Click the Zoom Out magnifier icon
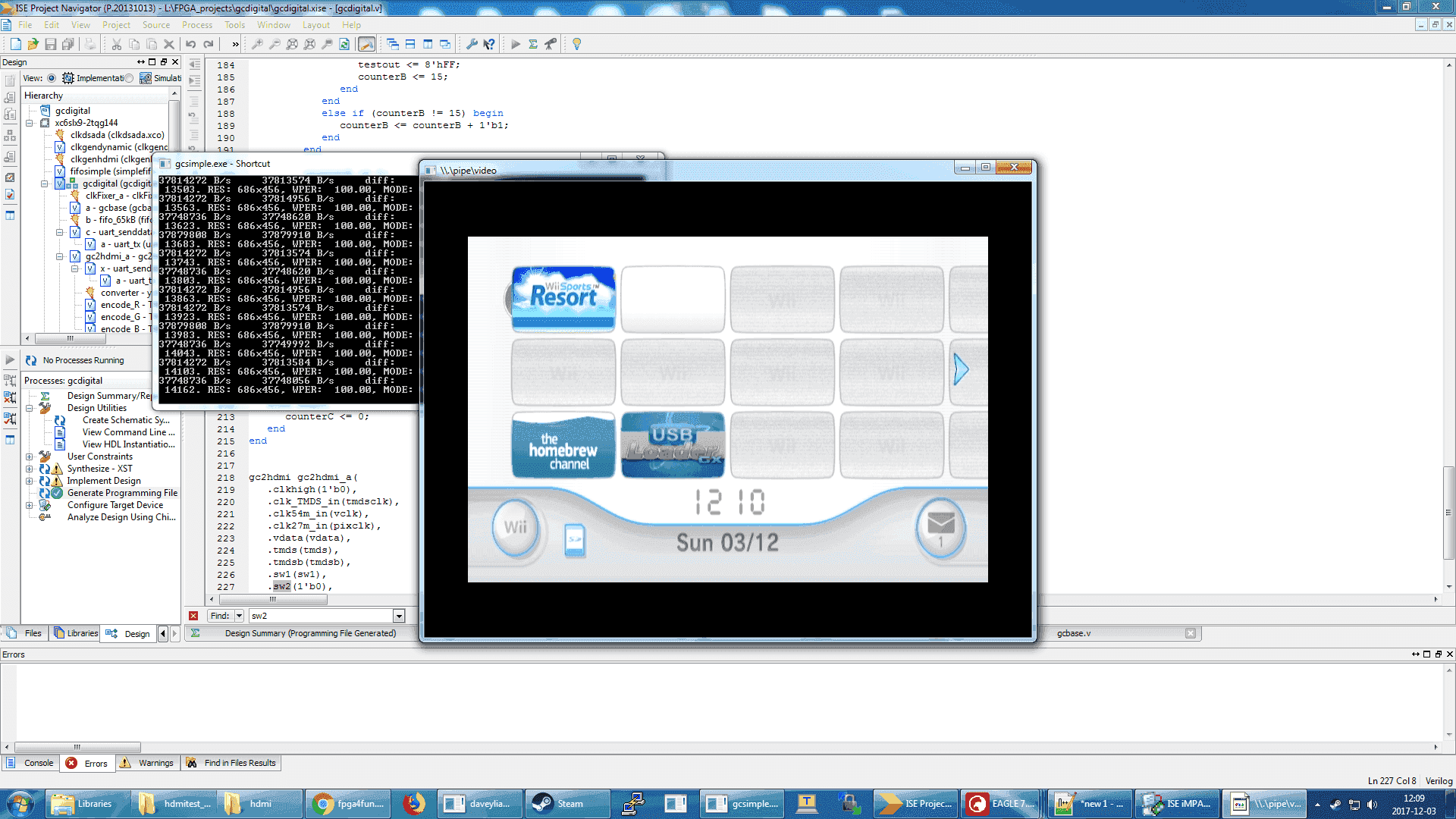 point(275,44)
